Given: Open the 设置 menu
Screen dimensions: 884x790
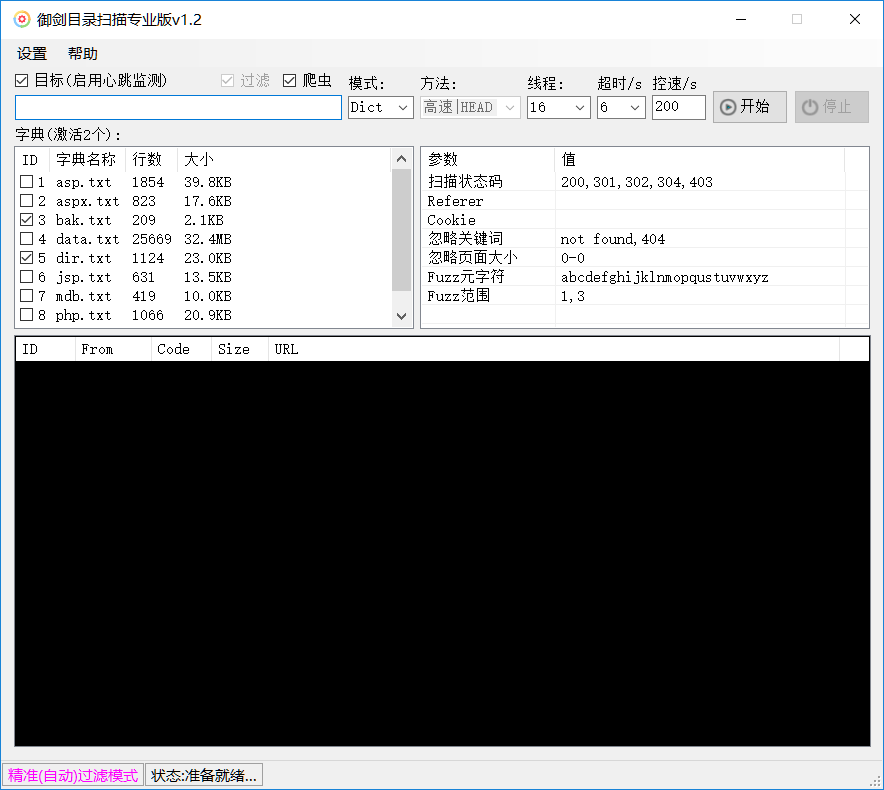Looking at the screenshot, I should pyautogui.click(x=32, y=54).
